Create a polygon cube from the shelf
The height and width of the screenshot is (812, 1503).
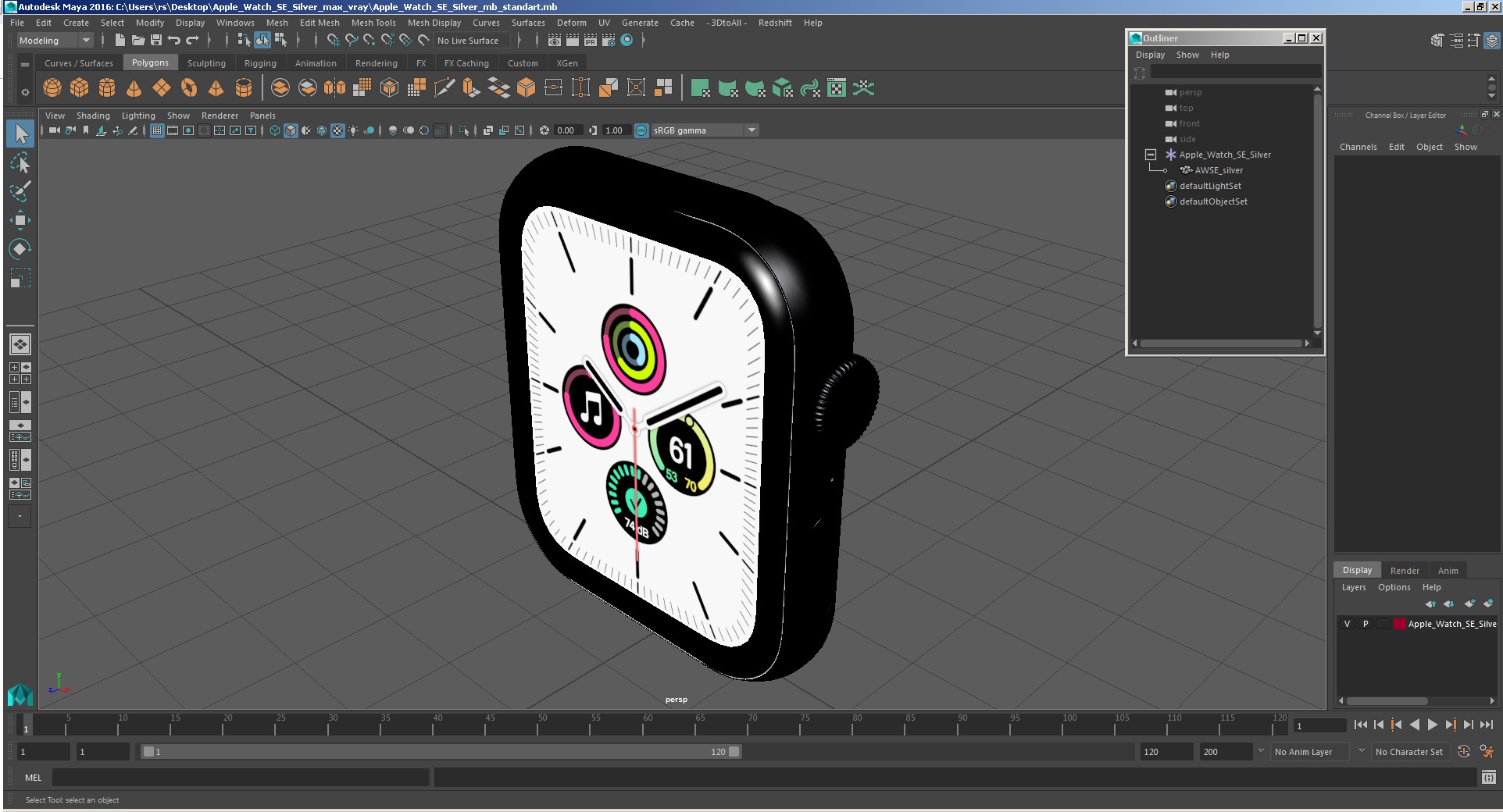tap(80, 88)
